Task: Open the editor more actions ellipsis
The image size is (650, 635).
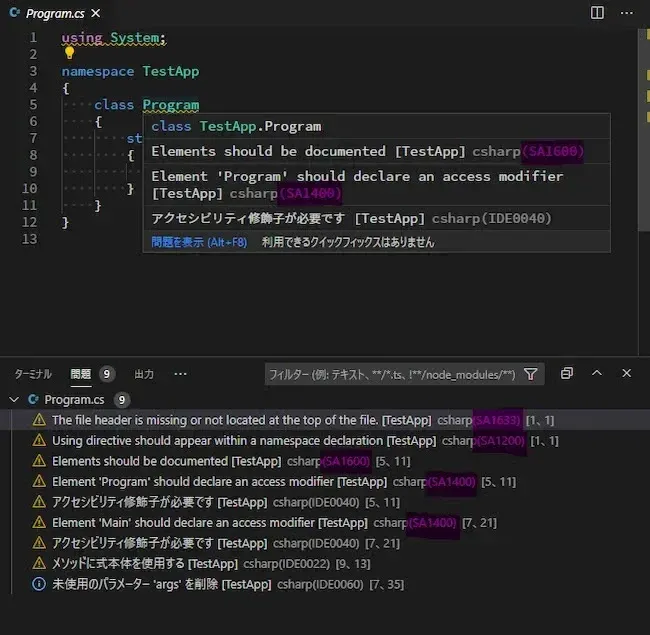Action: (x=626, y=13)
